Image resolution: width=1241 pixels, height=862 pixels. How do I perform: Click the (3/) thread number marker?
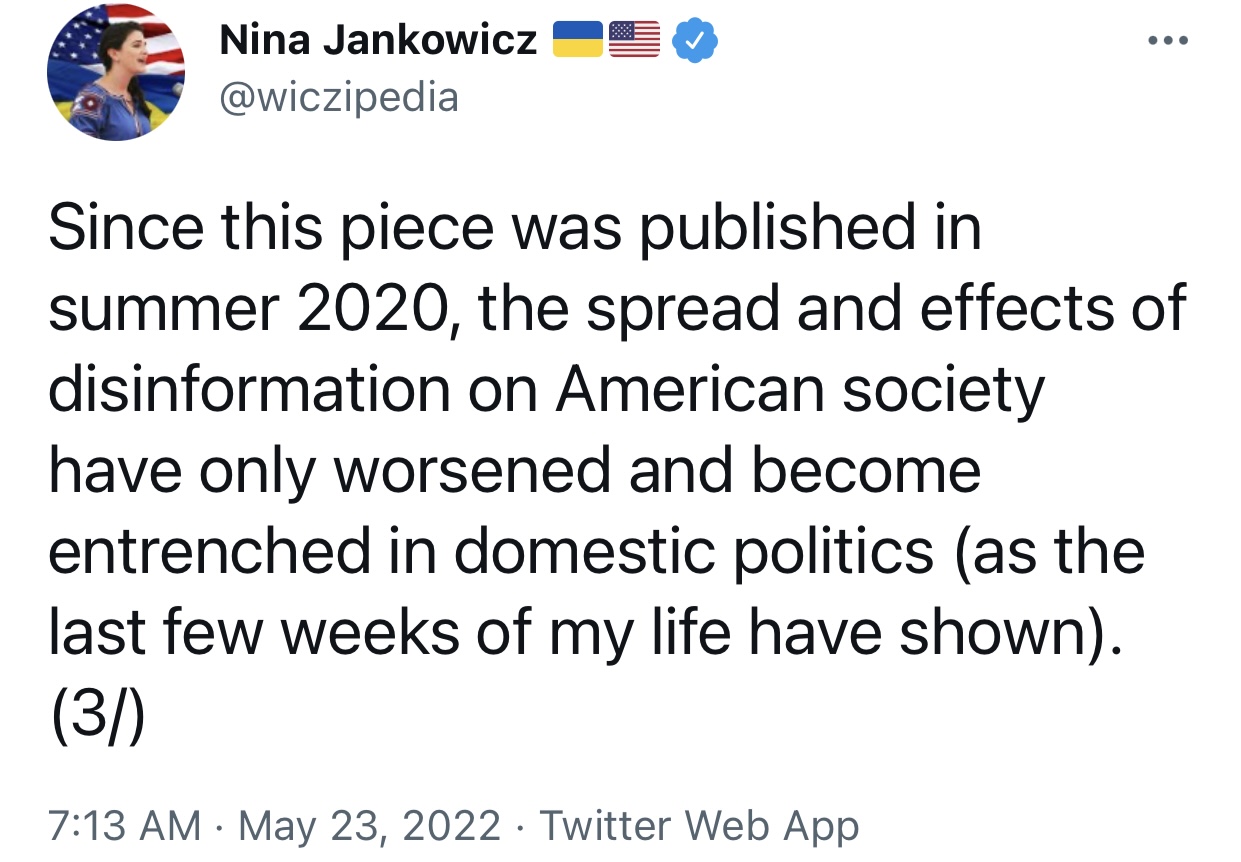(97, 712)
